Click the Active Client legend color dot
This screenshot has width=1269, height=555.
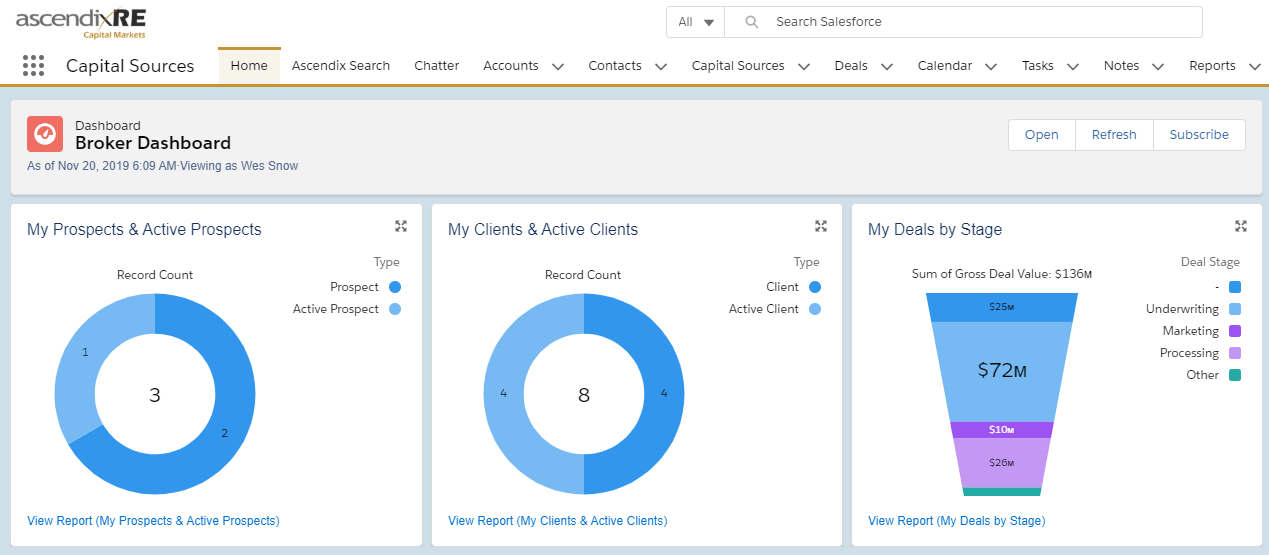(x=814, y=309)
